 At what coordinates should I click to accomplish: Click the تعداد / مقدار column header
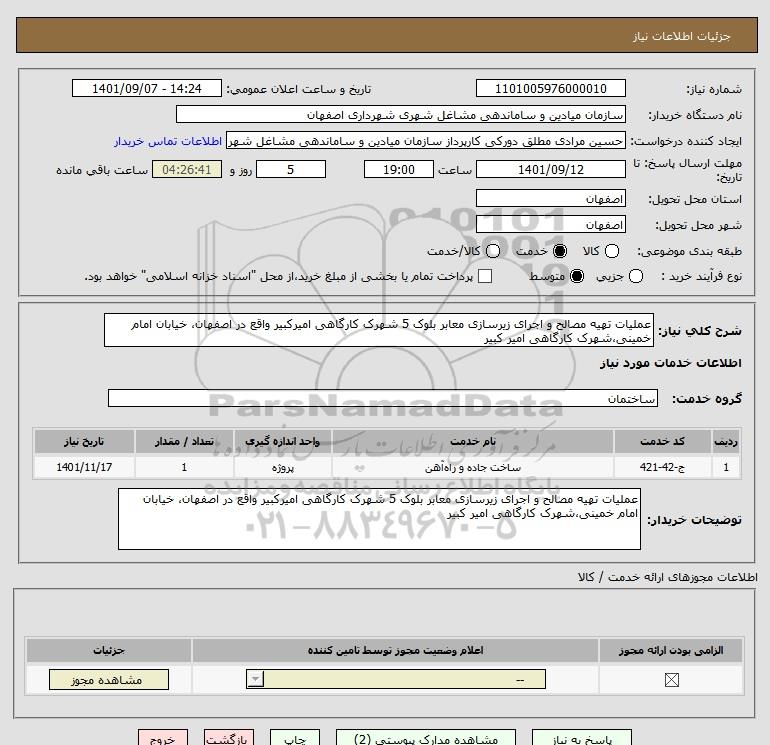[184, 441]
